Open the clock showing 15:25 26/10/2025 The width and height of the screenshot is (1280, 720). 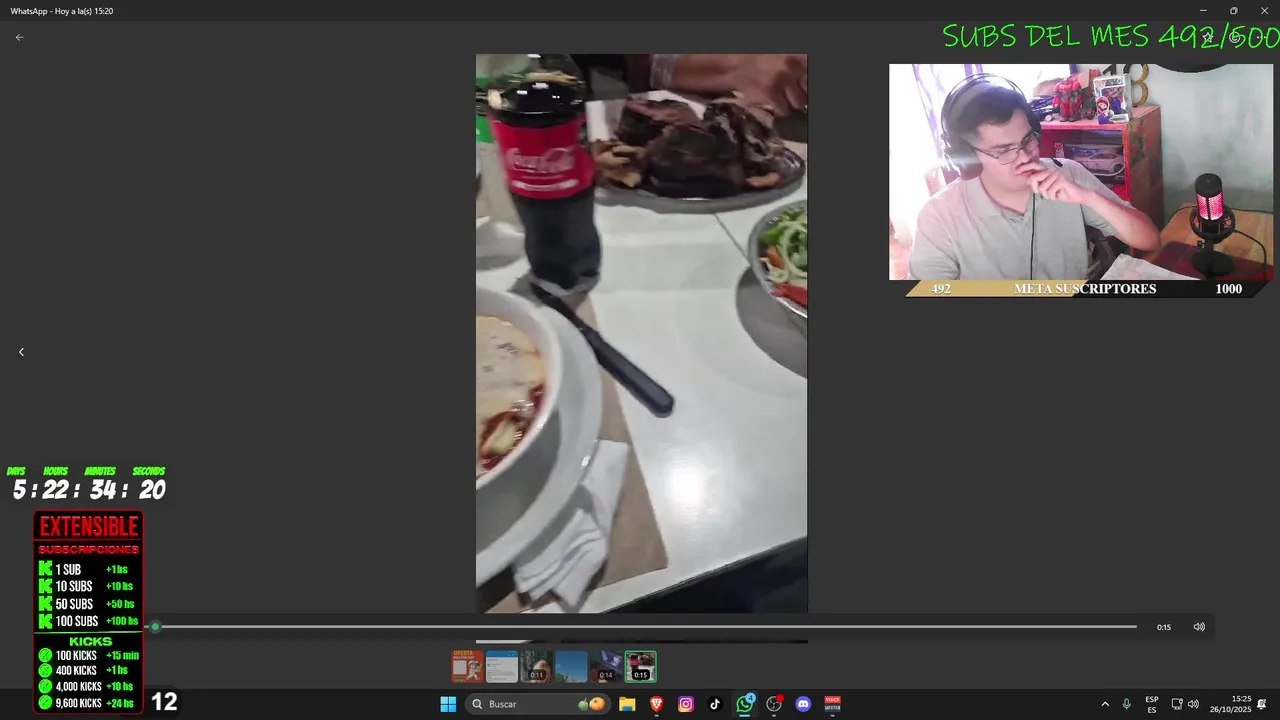[1229, 704]
